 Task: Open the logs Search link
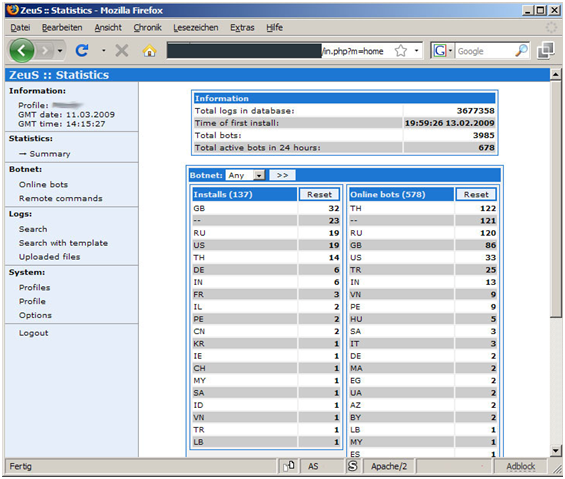click(33, 229)
